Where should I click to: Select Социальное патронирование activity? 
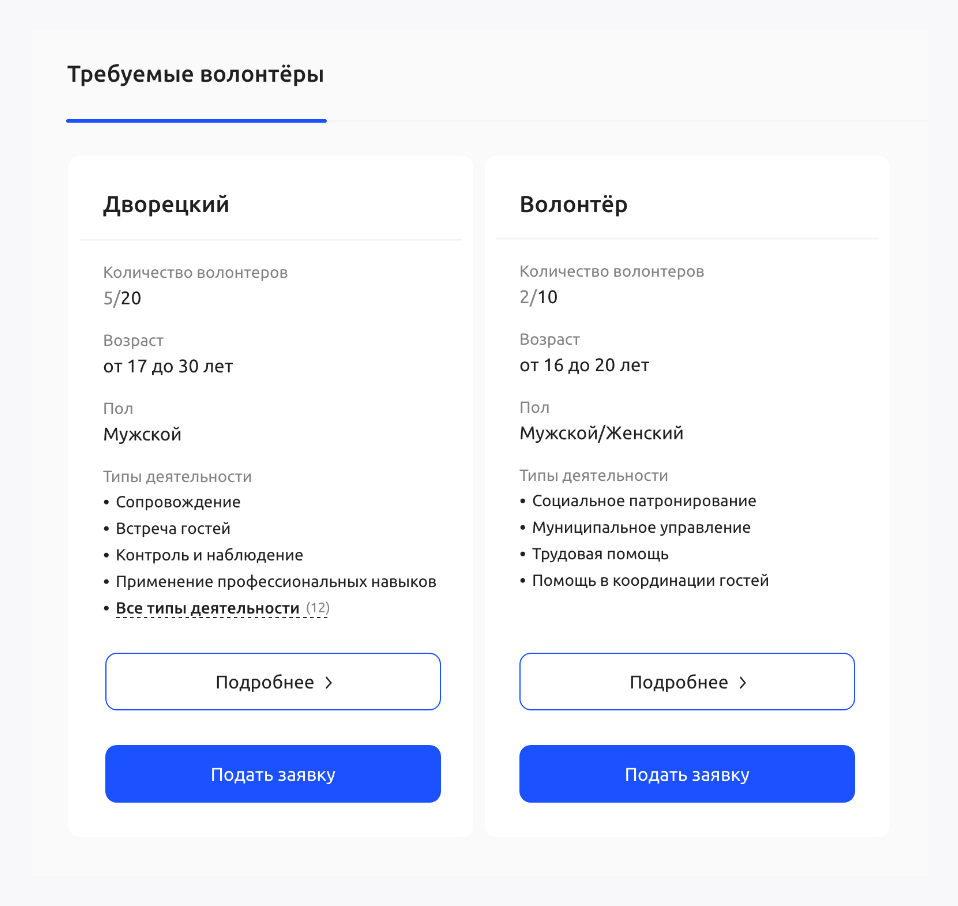click(644, 501)
